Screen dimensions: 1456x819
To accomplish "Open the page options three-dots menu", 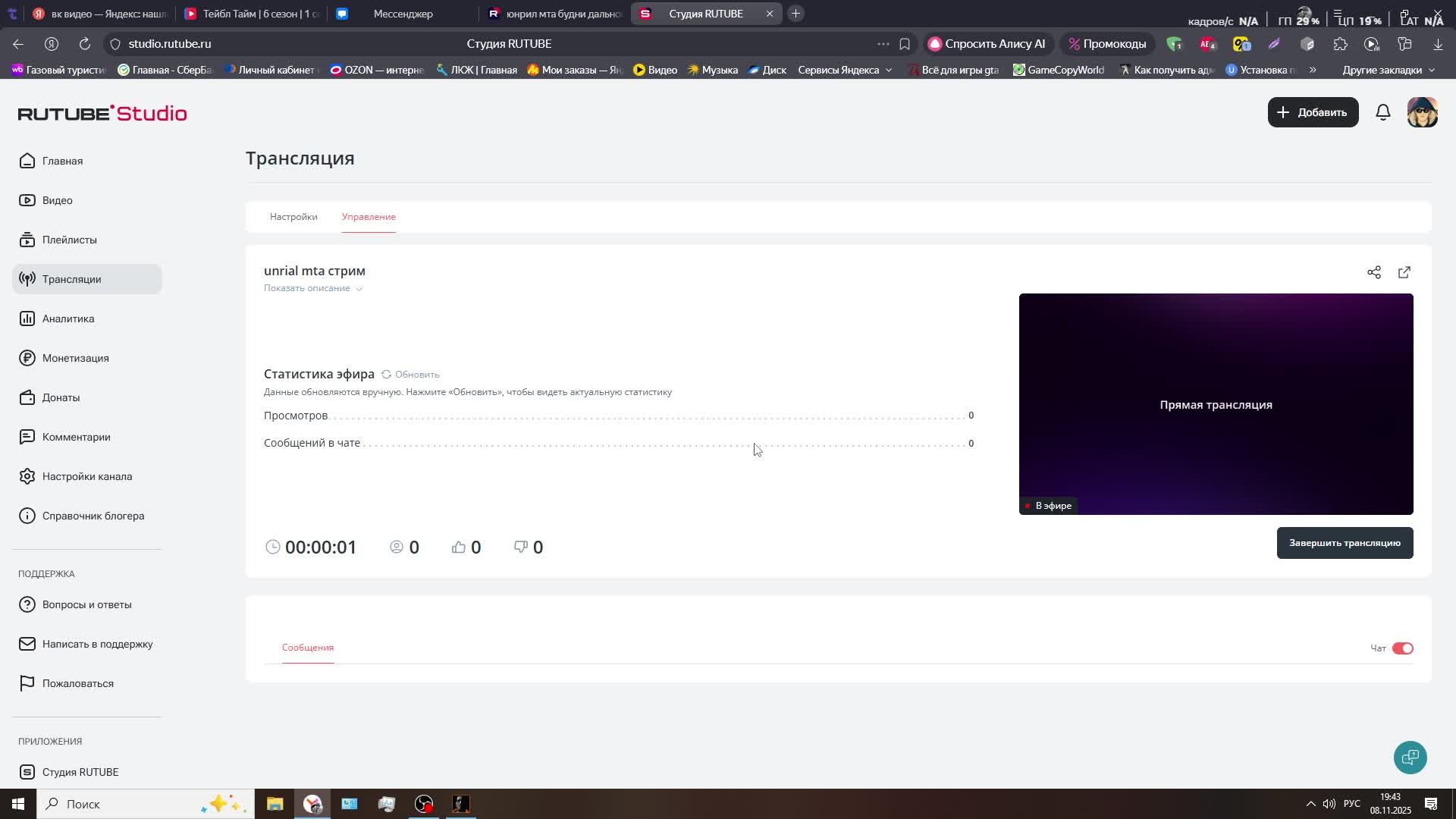I will pos(883,44).
